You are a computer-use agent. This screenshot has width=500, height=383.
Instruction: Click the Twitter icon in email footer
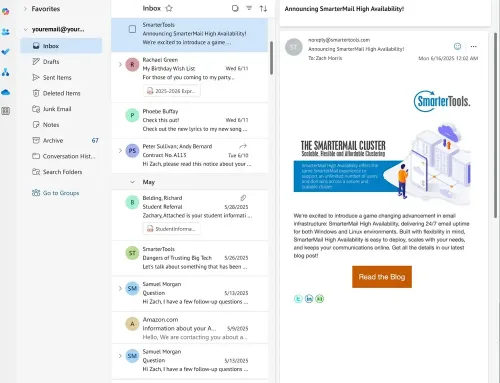(298, 299)
